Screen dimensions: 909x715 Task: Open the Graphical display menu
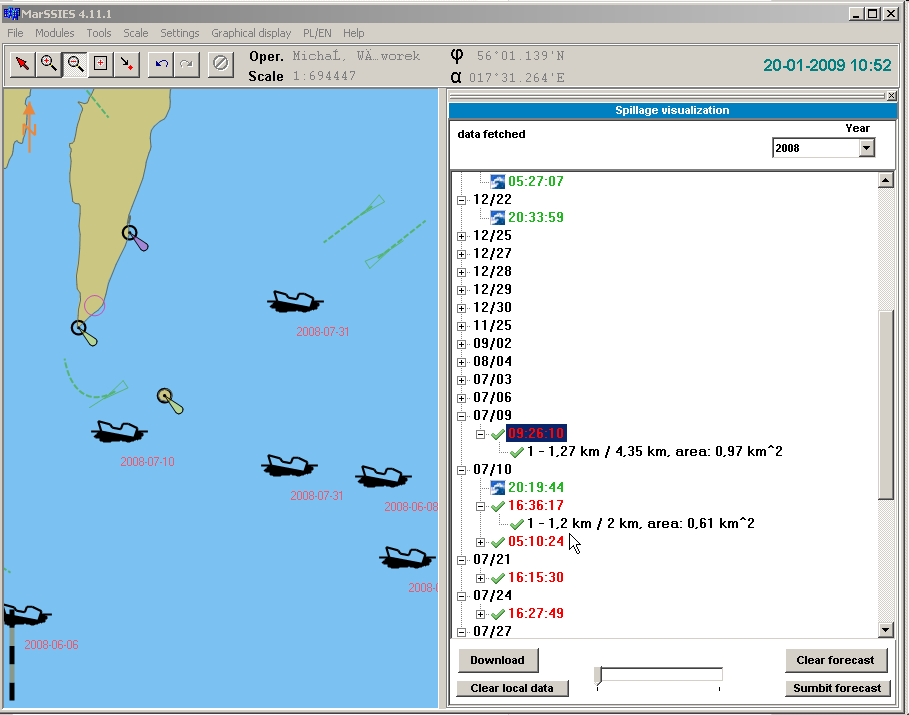pos(251,33)
